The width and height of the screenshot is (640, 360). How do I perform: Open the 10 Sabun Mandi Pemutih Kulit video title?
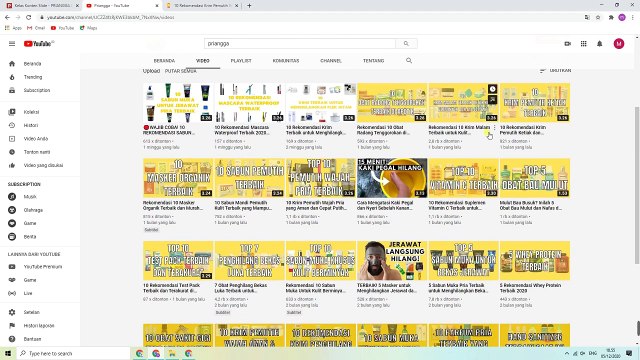tap(243, 205)
